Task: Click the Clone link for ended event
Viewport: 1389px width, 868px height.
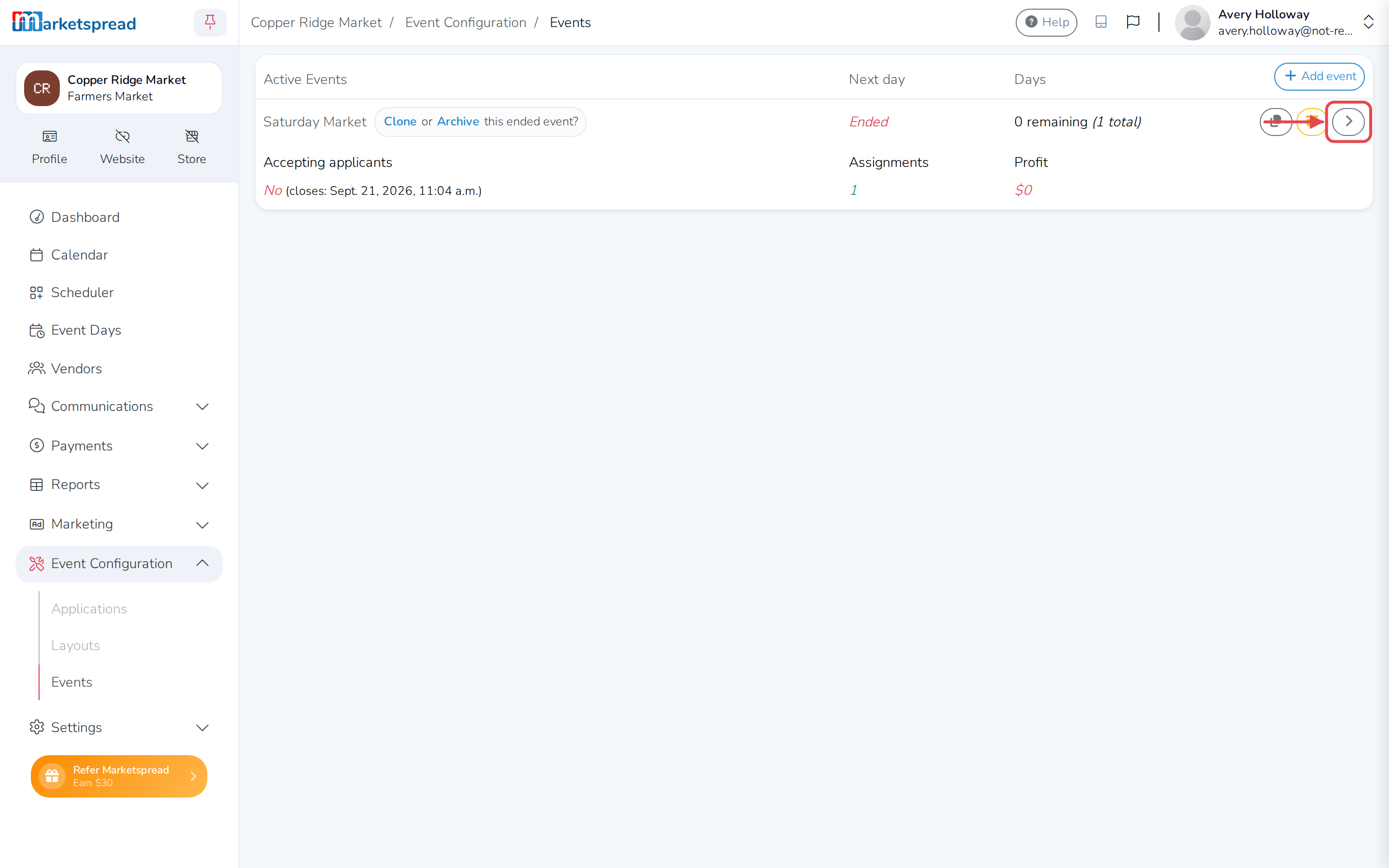Action: (x=400, y=122)
